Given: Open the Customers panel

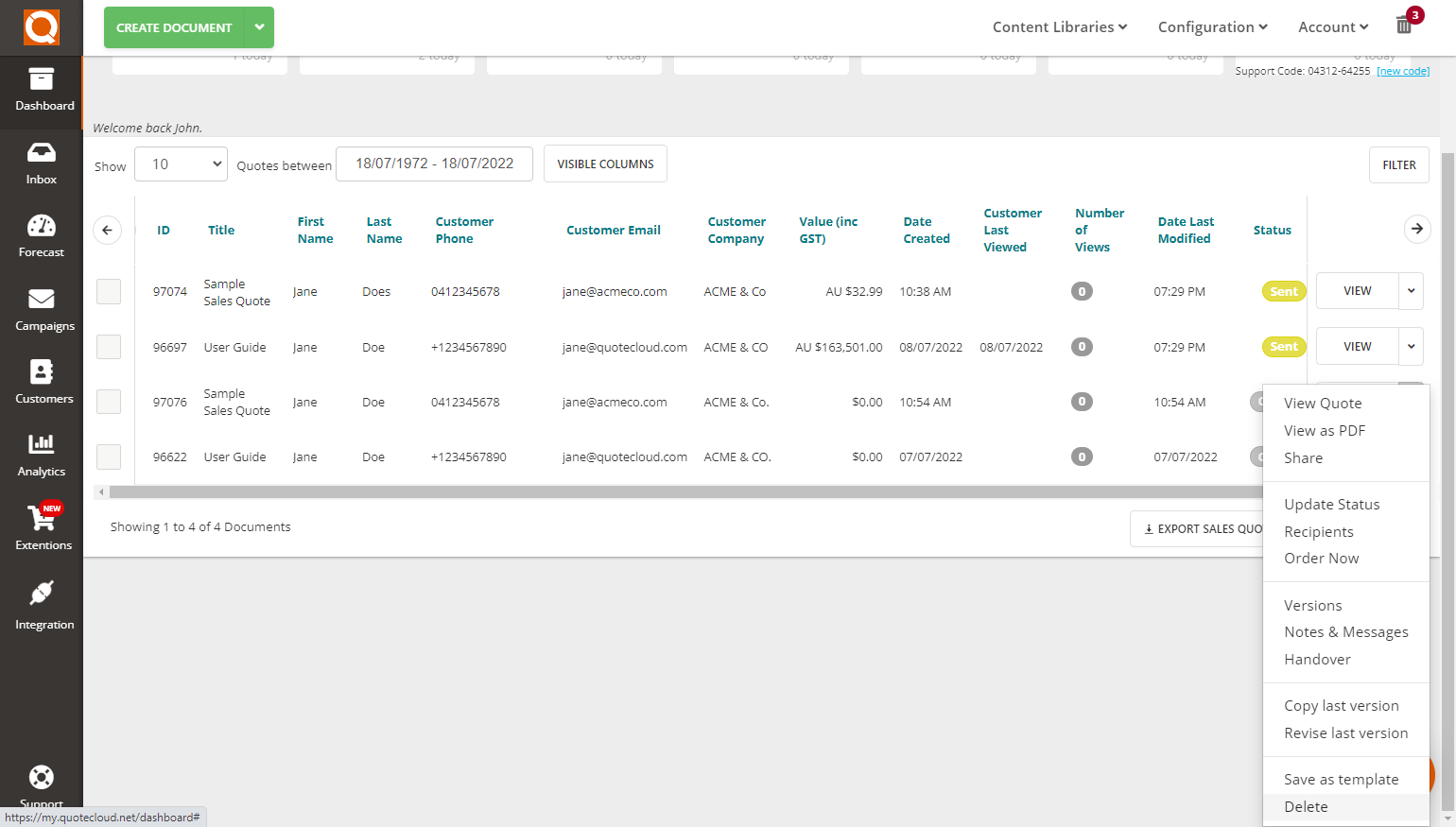Looking at the screenshot, I should (x=41, y=383).
